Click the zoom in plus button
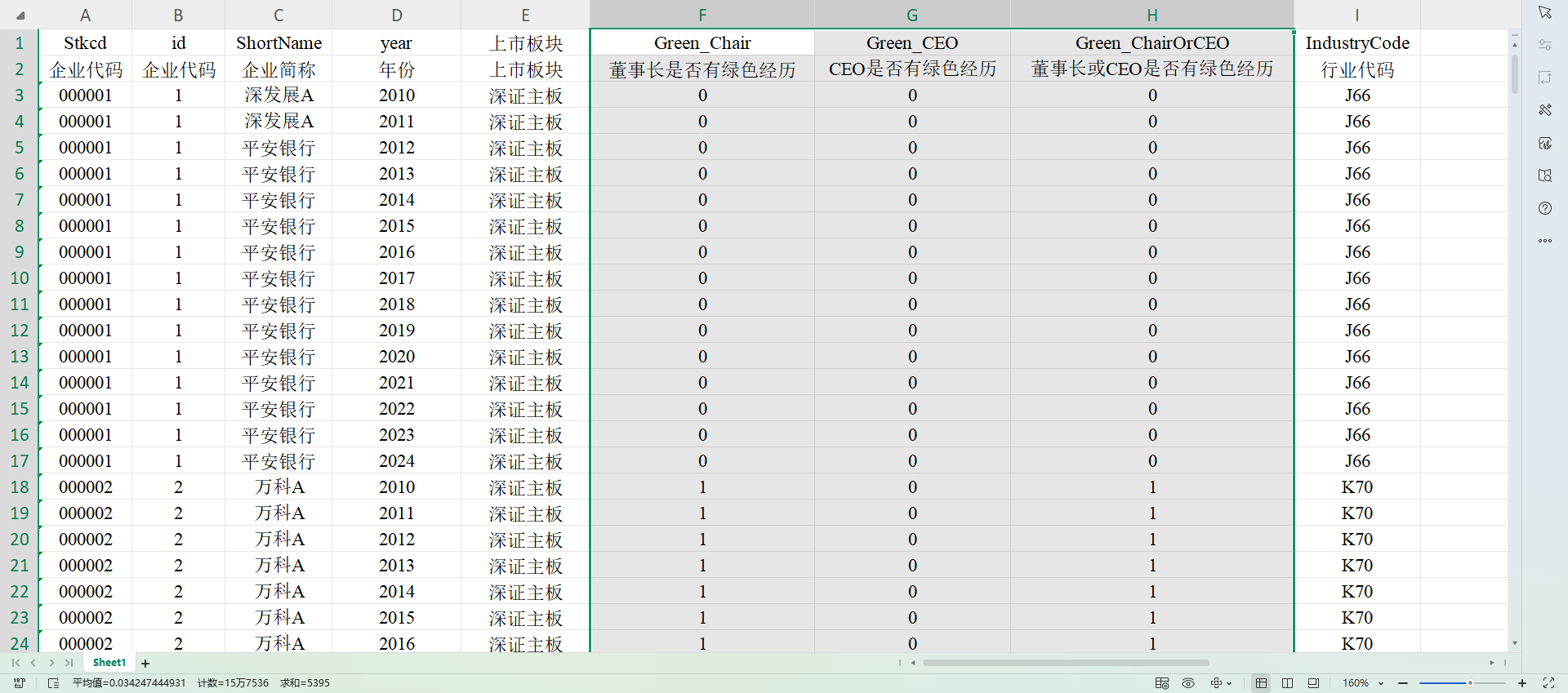1568x693 pixels. pyautogui.click(x=1522, y=683)
